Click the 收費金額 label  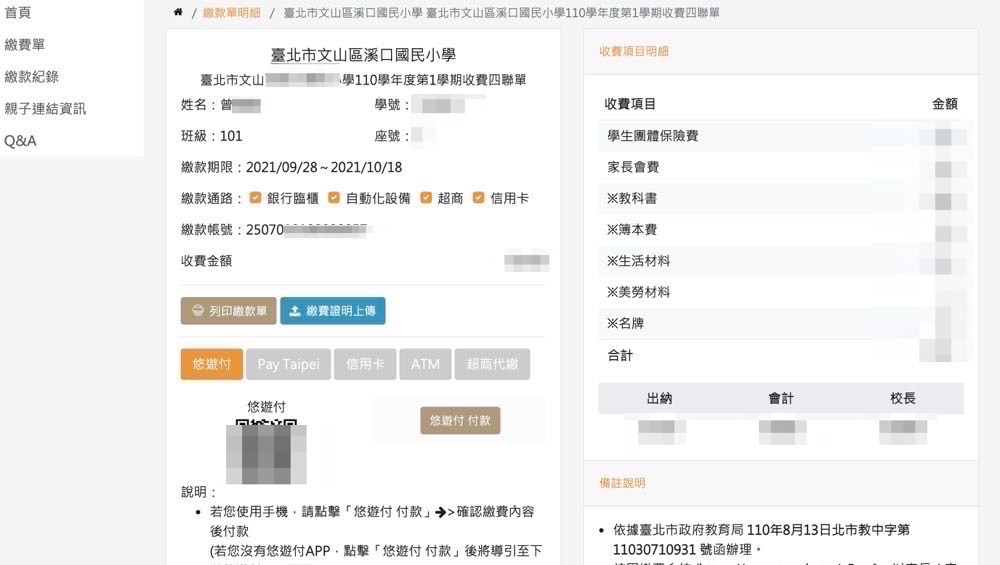pyautogui.click(x=207, y=261)
